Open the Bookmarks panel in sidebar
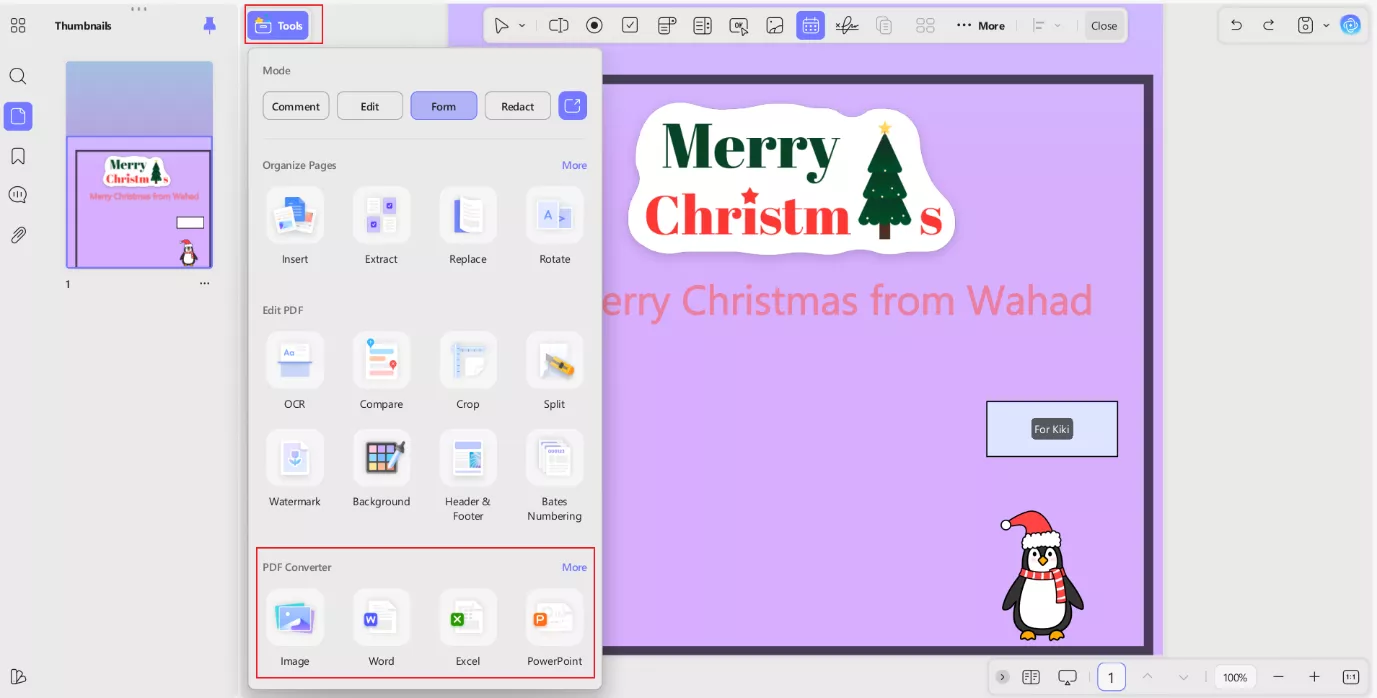 pyautogui.click(x=18, y=156)
